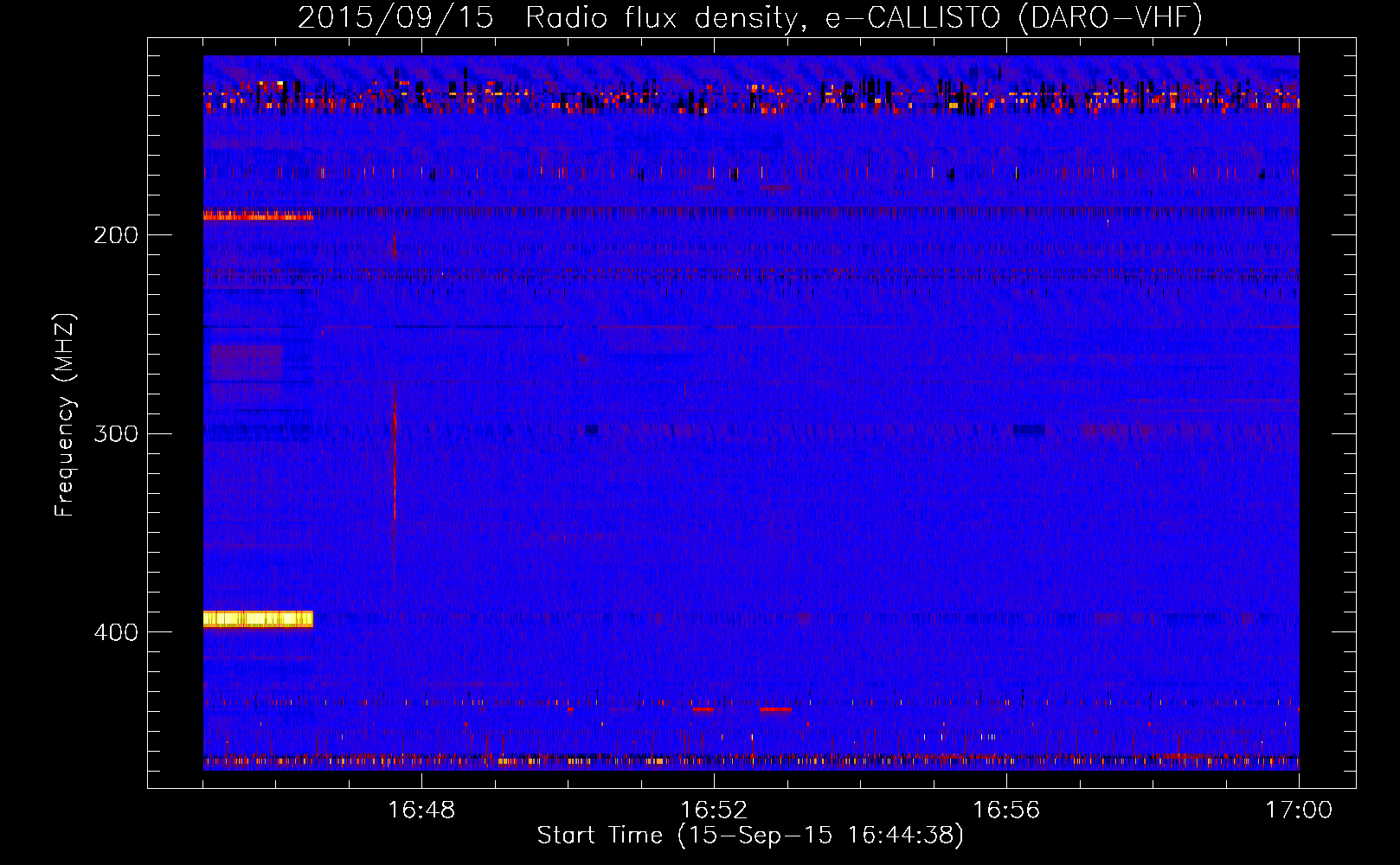
Task: Click the bright yellow emission band near 400 MHz
Action: coord(258,618)
